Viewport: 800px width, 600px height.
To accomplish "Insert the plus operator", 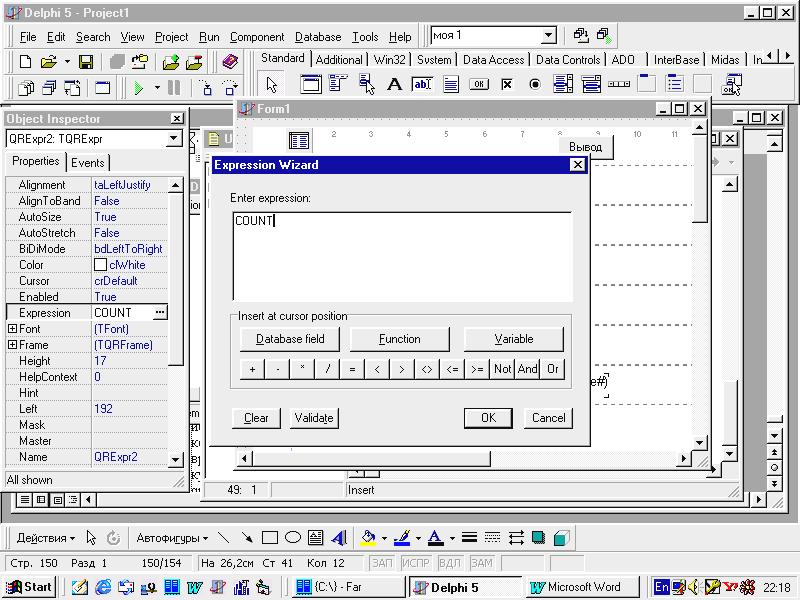I will pyautogui.click(x=253, y=369).
